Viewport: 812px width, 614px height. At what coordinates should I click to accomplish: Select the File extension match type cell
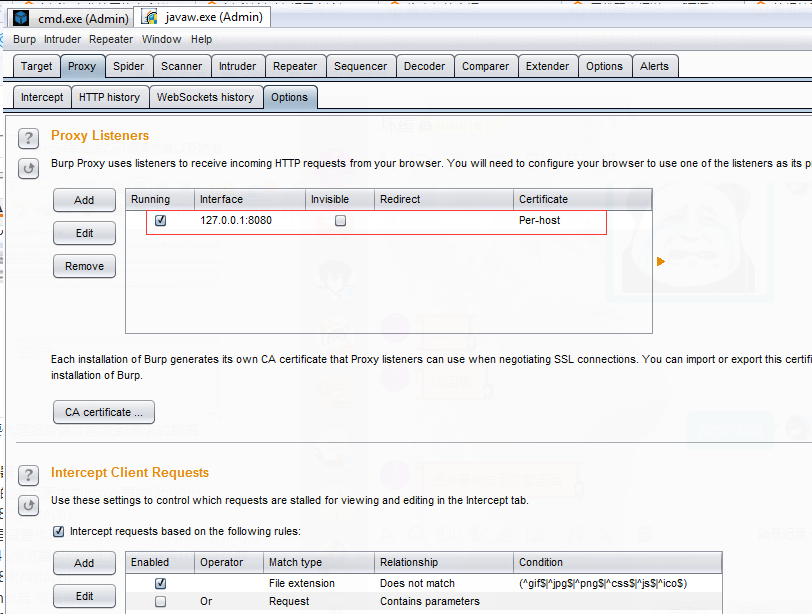pyautogui.click(x=302, y=583)
